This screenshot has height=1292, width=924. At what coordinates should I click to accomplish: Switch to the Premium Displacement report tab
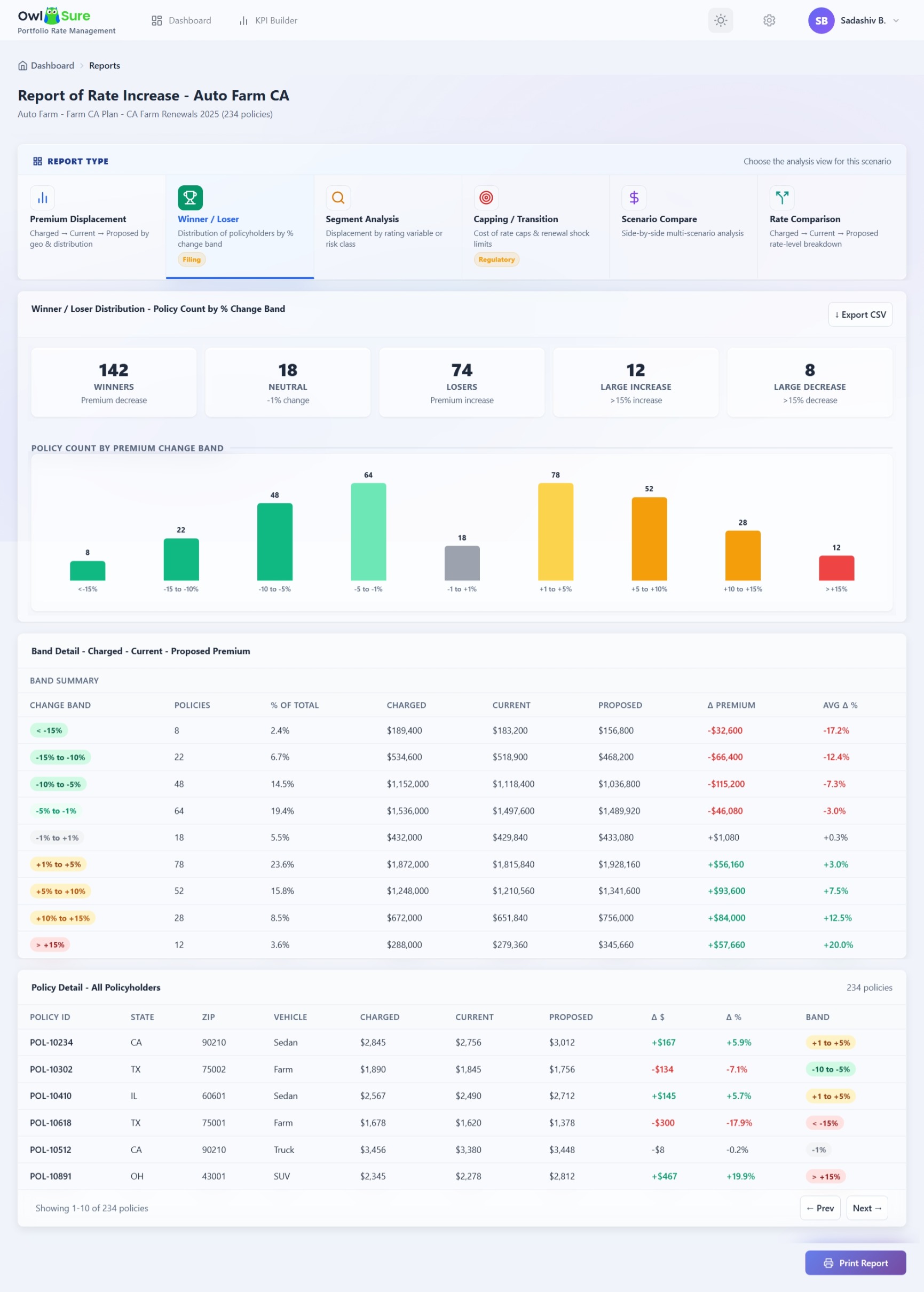(92, 227)
